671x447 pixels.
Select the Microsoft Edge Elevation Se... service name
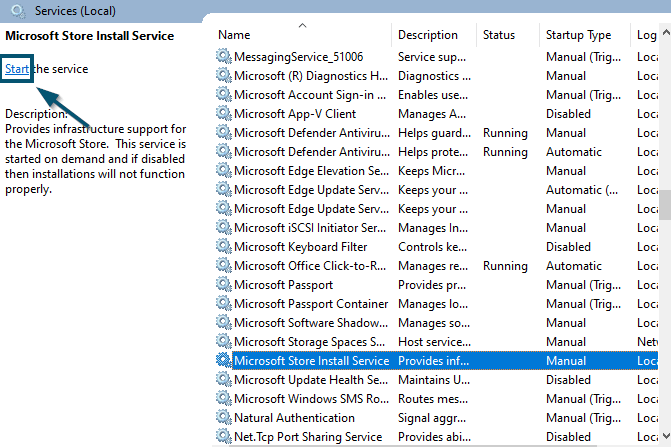pyautogui.click(x=312, y=171)
